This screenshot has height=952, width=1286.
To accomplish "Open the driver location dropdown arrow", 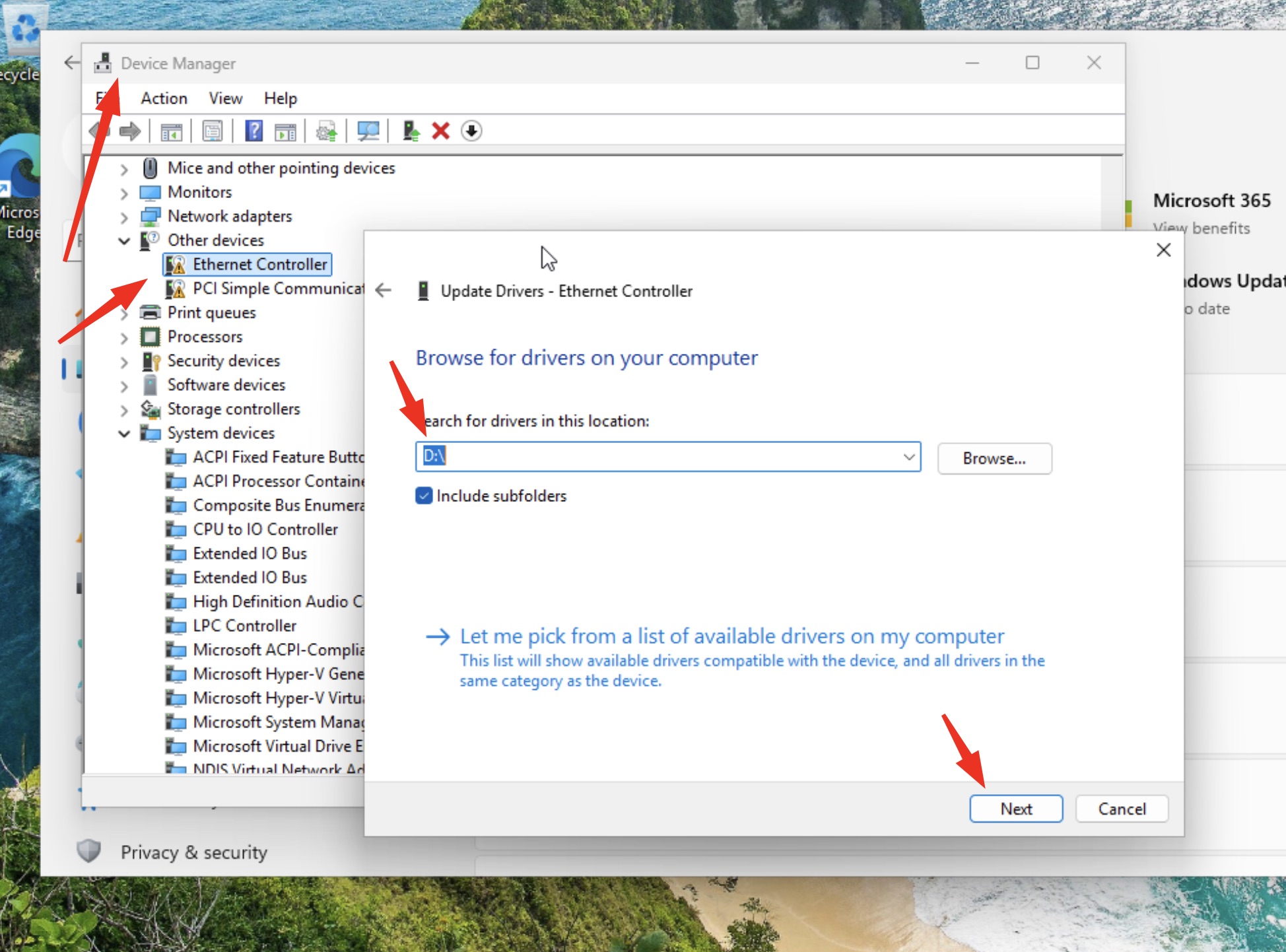I will tap(908, 457).
